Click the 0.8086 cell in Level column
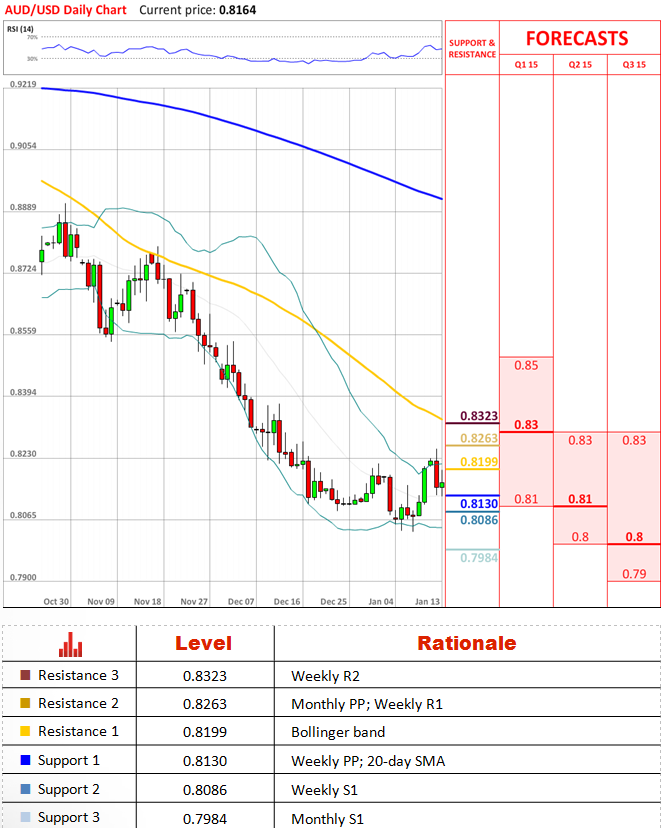Screen dimensions: 662x828 pyautogui.click(x=205, y=791)
